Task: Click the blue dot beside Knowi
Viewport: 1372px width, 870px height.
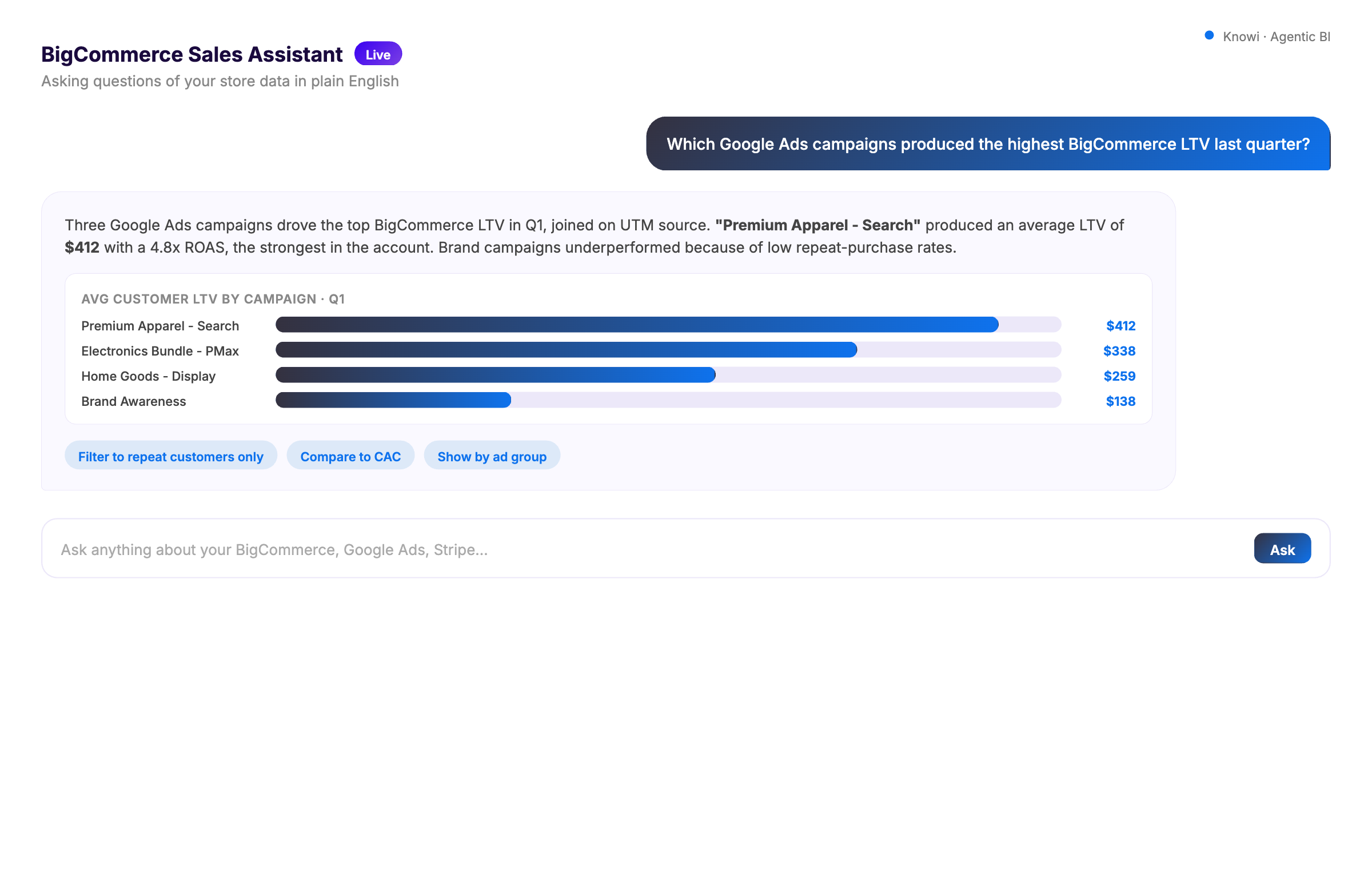Action: pos(1209,35)
